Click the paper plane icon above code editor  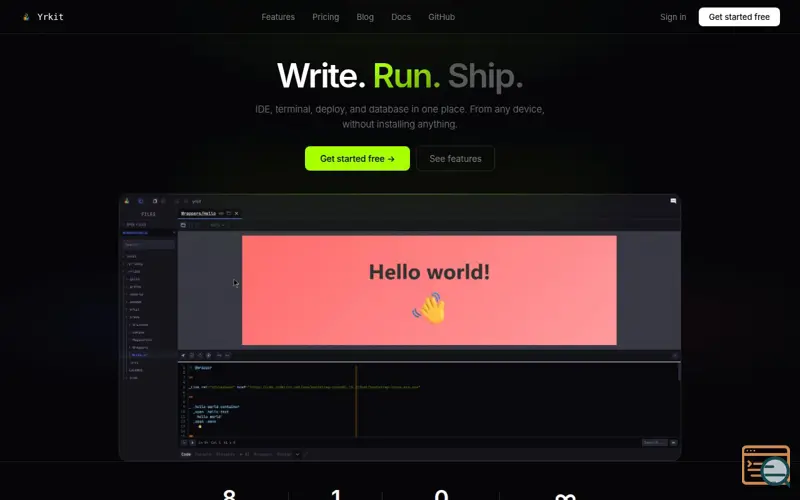pos(183,356)
